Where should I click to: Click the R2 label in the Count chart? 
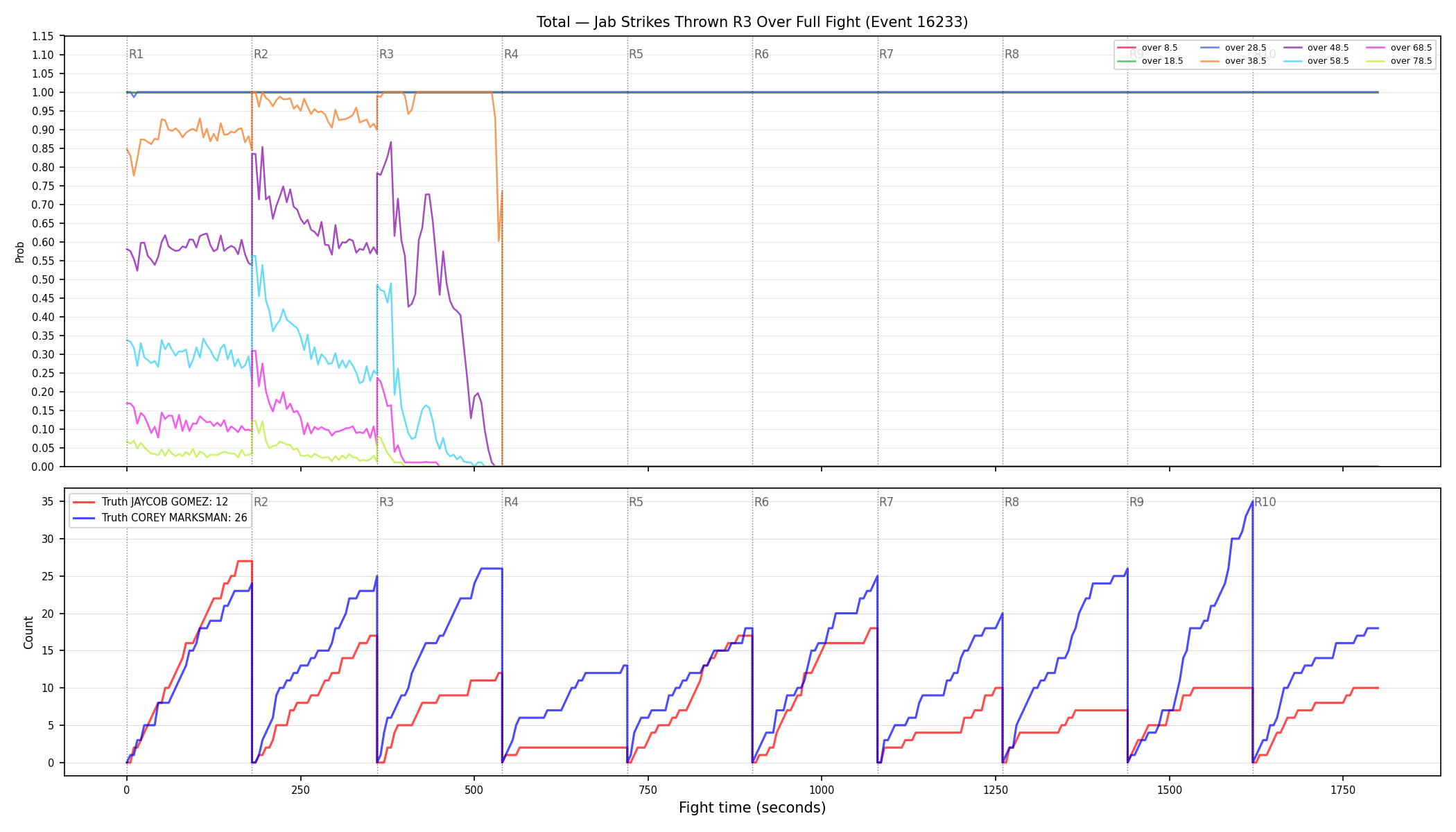click(x=261, y=502)
